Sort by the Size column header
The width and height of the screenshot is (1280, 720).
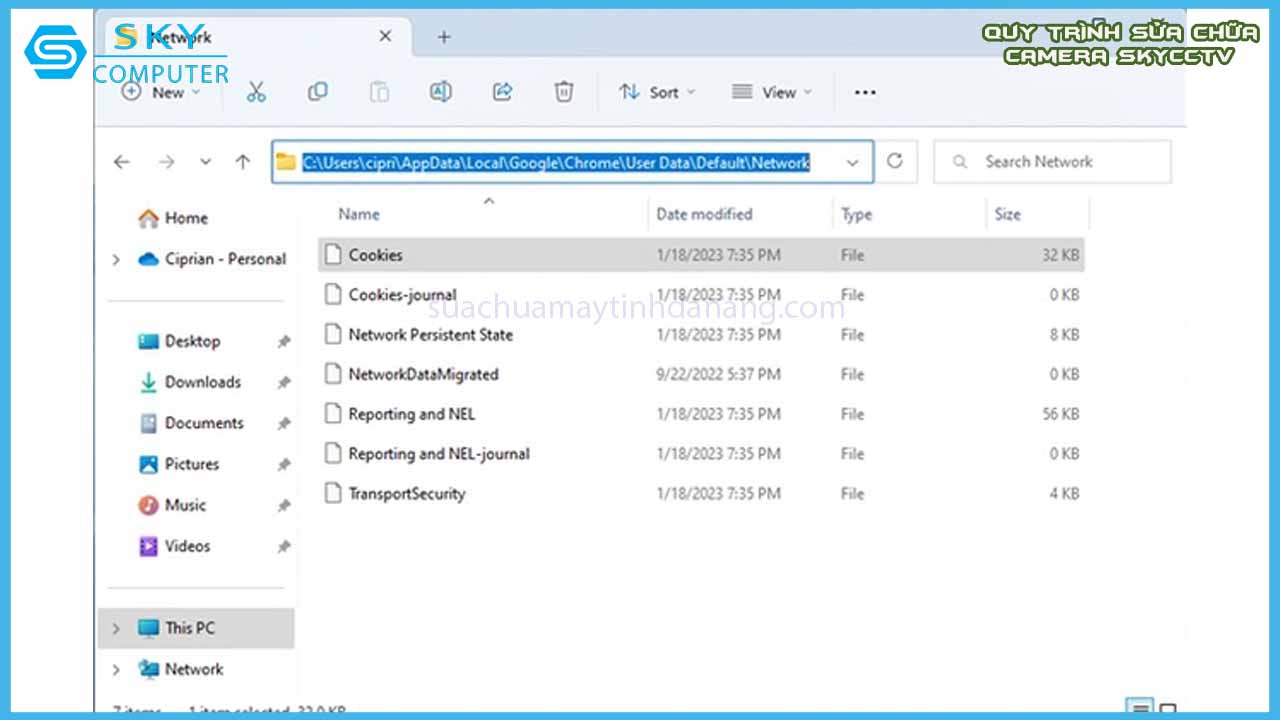1007,214
